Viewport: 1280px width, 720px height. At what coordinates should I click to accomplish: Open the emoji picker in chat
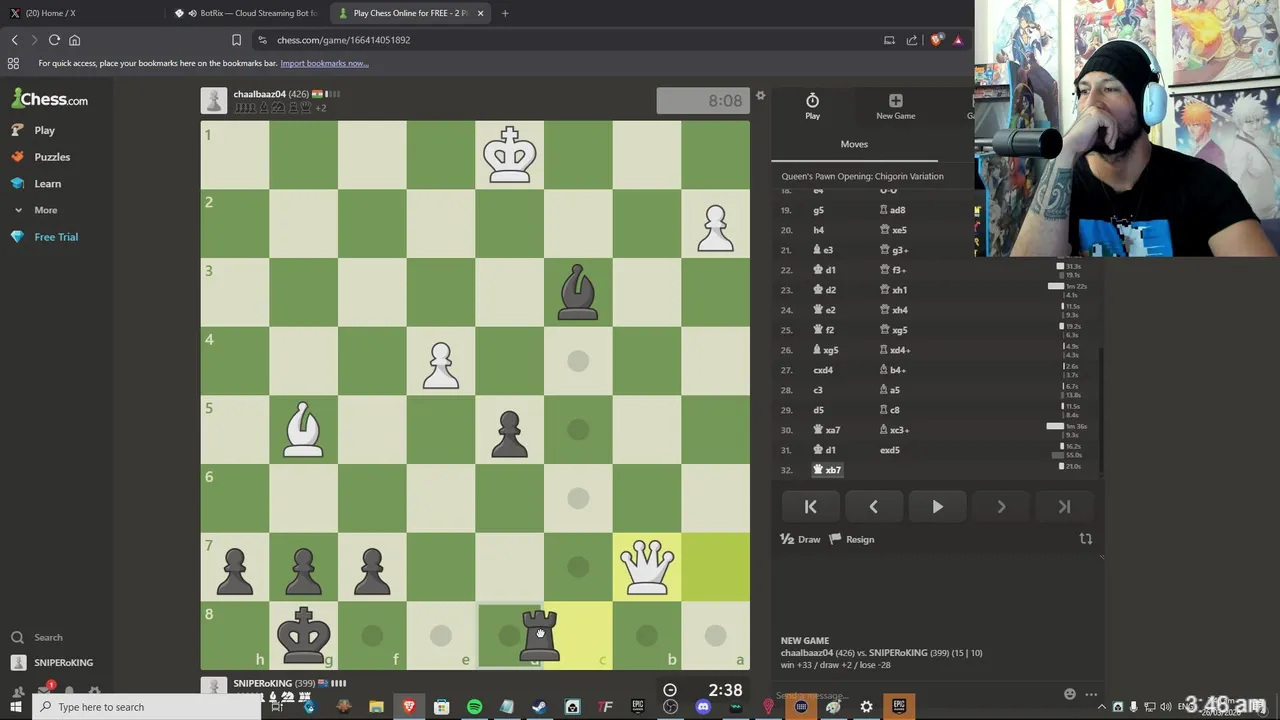coord(1070,694)
